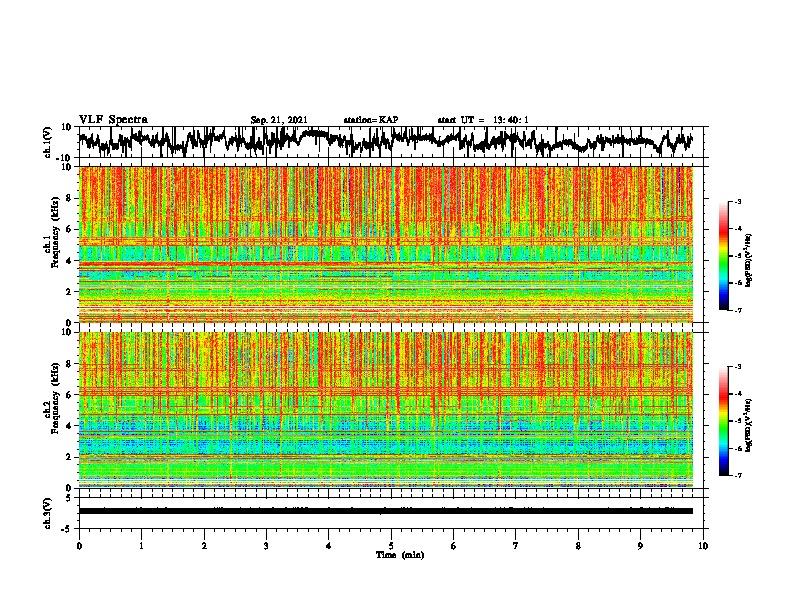The image size is (792, 612).
Task: Click the "5" tick on ch.3(V) axis
Action: pos(69,498)
